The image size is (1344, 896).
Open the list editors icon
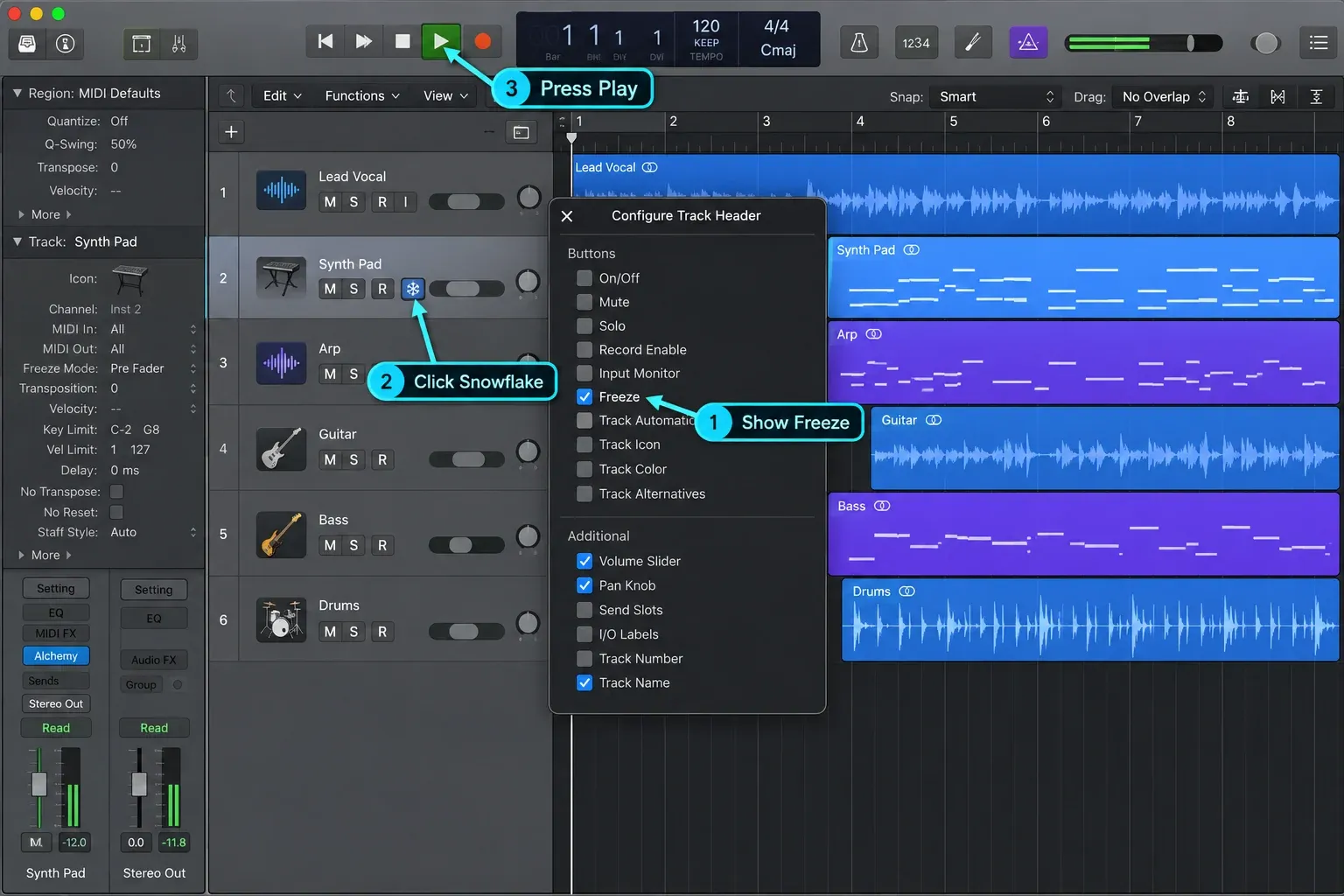[1319, 43]
